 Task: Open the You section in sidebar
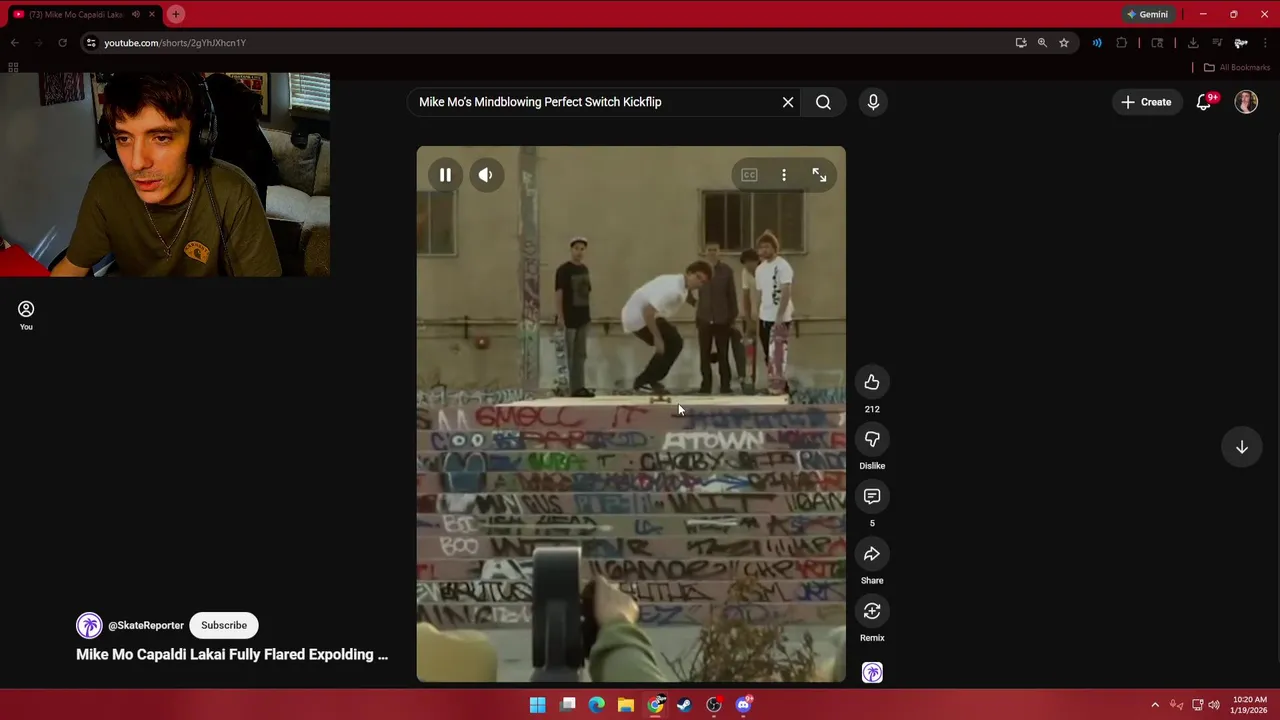click(26, 315)
